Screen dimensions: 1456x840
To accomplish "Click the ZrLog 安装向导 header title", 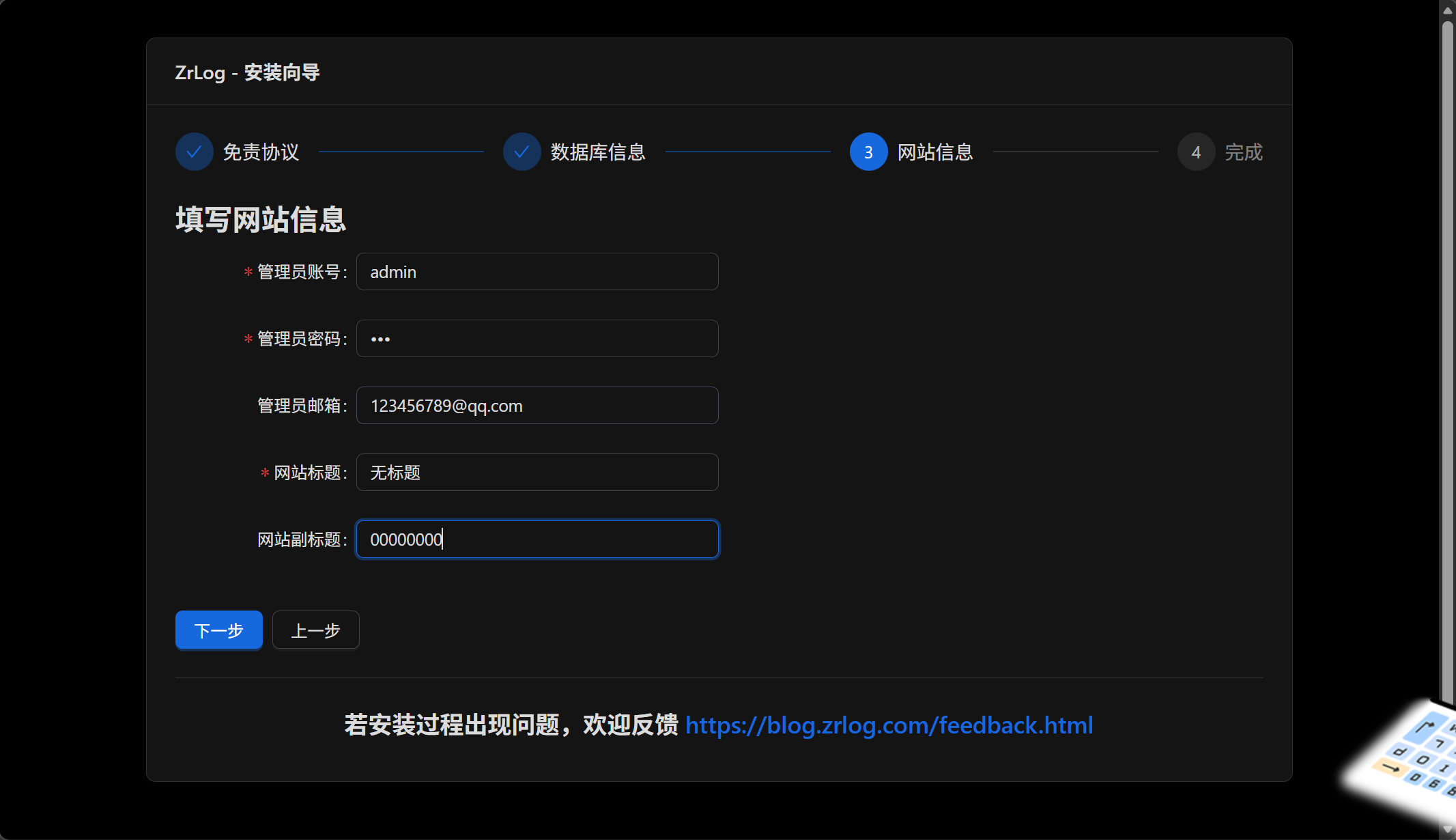I will [x=247, y=72].
